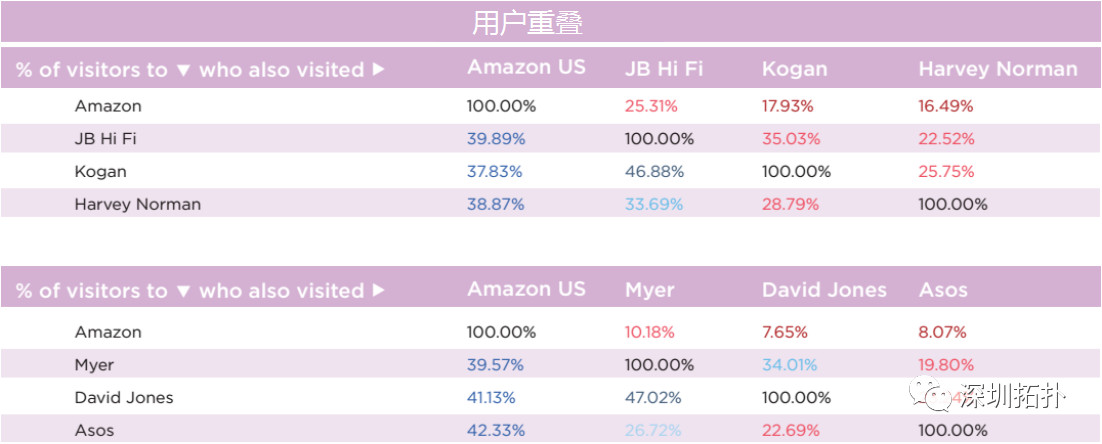Image resolution: width=1102 pixels, height=444 pixels.
Task: Click the down triangle in second table header
Action: (183, 291)
